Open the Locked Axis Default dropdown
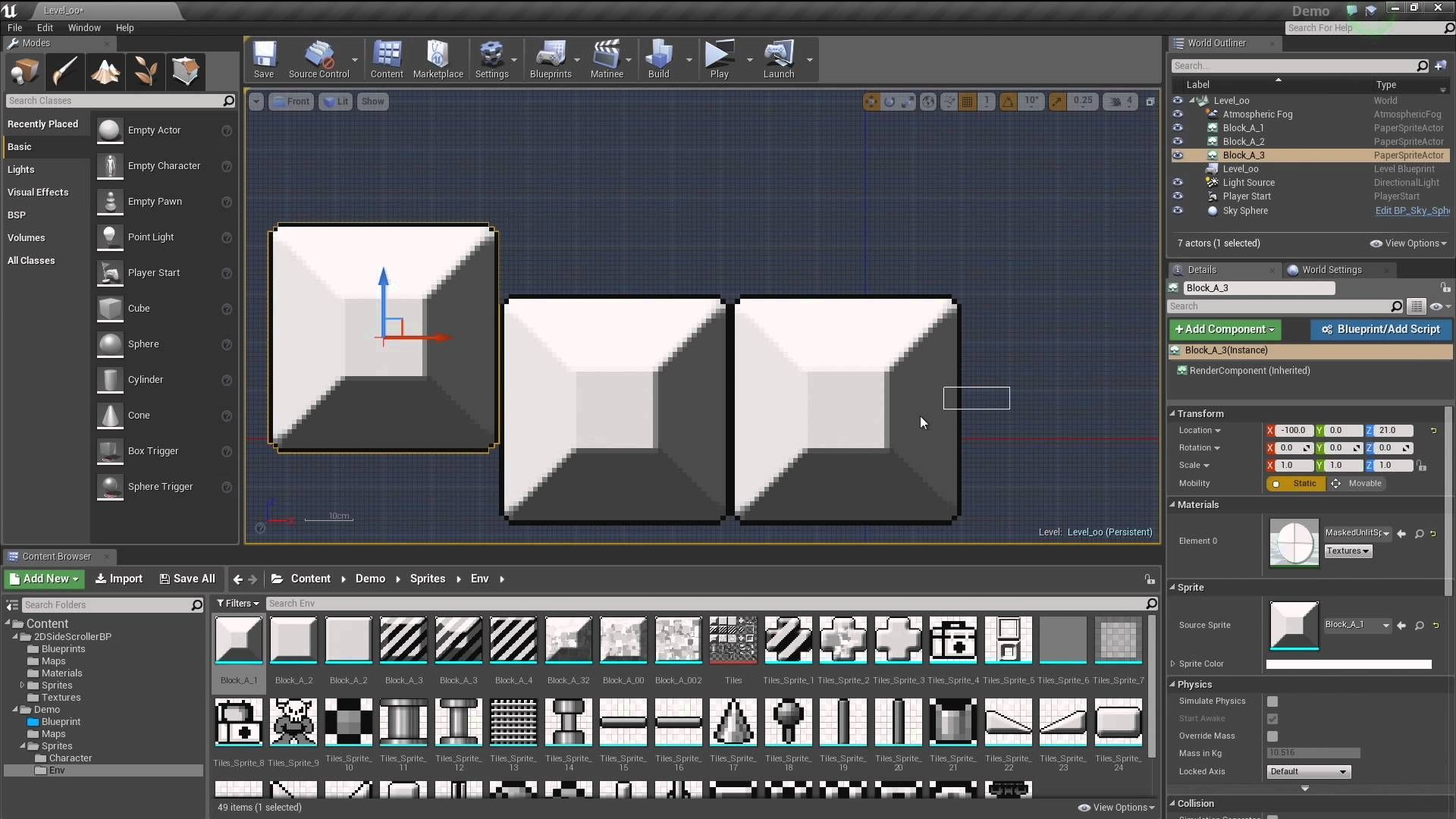The image size is (1456, 819). [x=1309, y=772]
